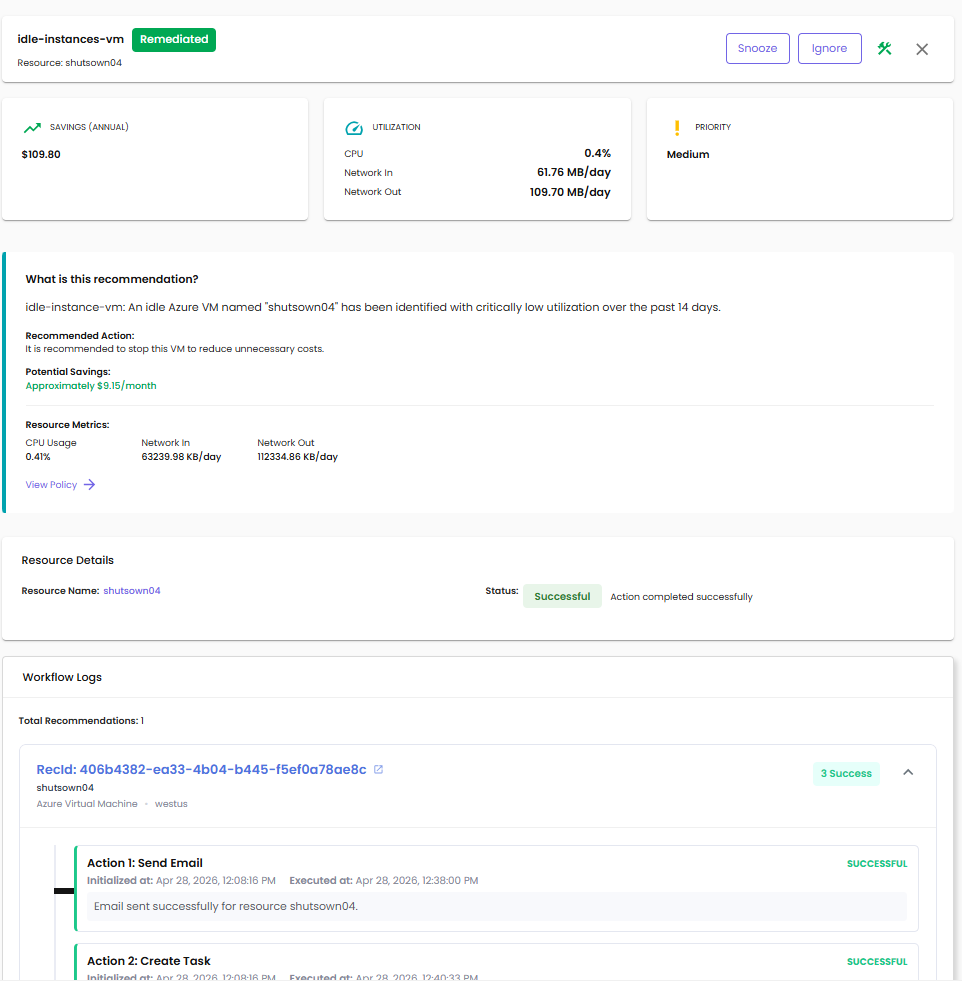Viewport: 962px width, 983px height.
Task: Click Executed at time for Action 1
Action: 384,880
